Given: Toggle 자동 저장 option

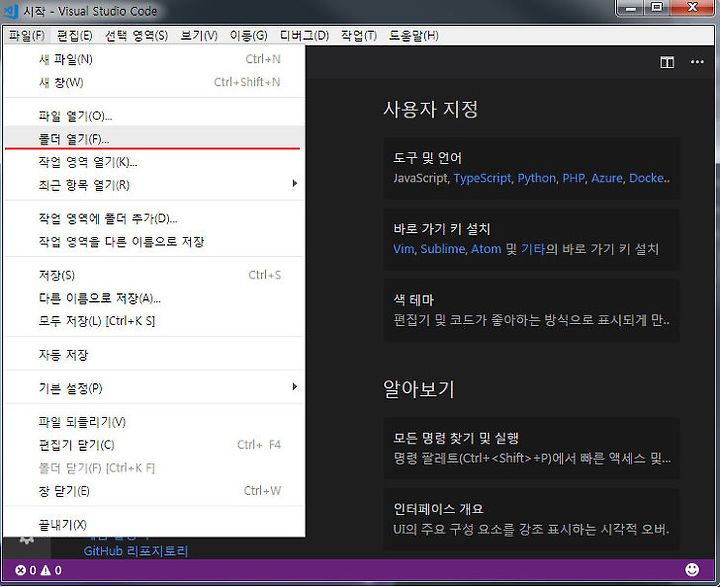Looking at the screenshot, I should click(154, 355).
